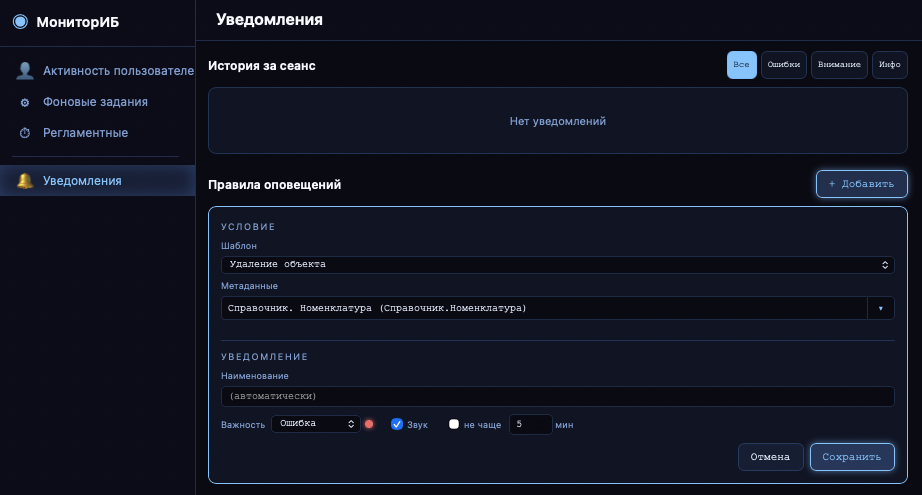Open the Шаблон dropdown Удаление объекта

pyautogui.click(x=557, y=265)
